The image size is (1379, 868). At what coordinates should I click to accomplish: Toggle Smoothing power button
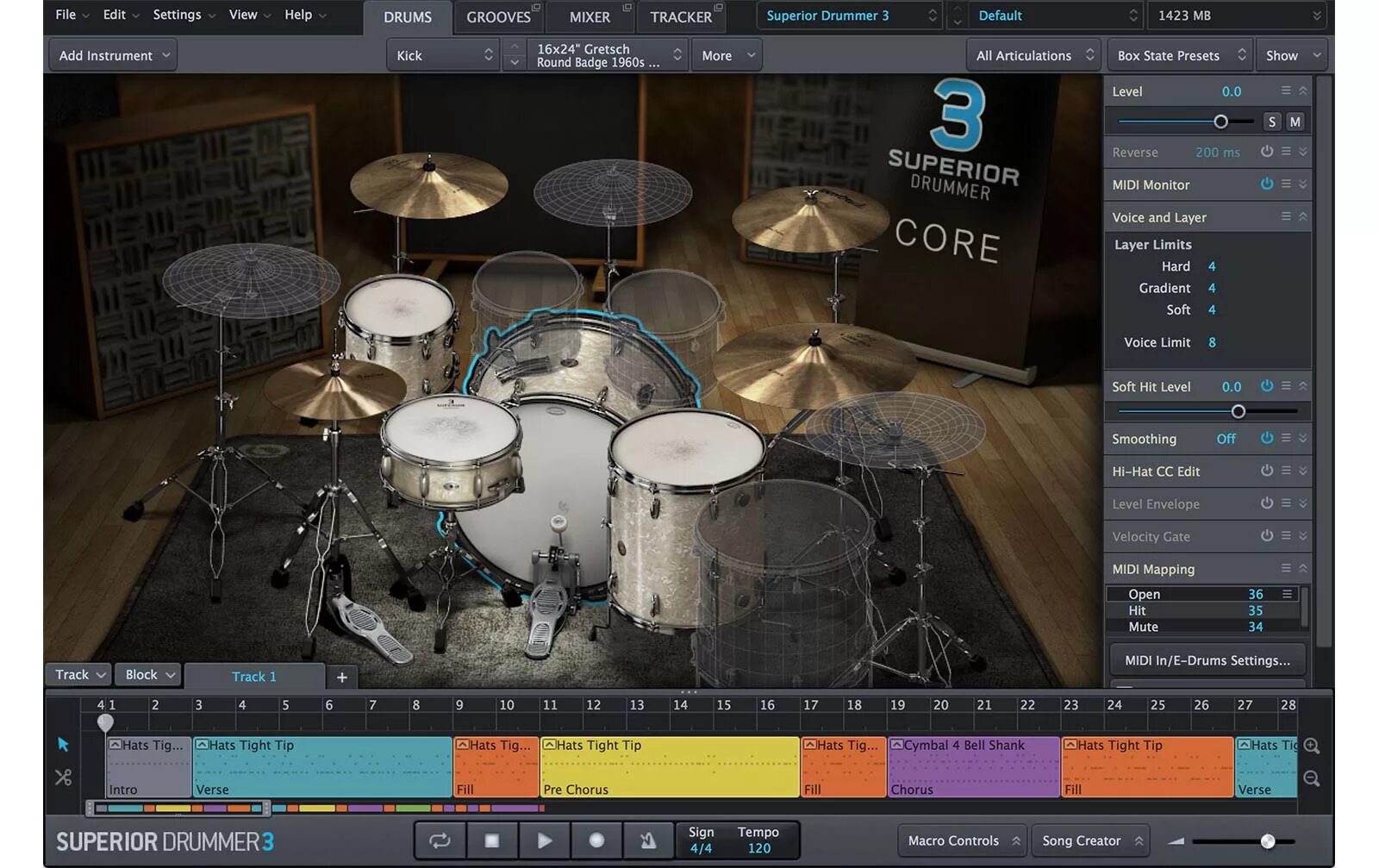click(x=1267, y=438)
